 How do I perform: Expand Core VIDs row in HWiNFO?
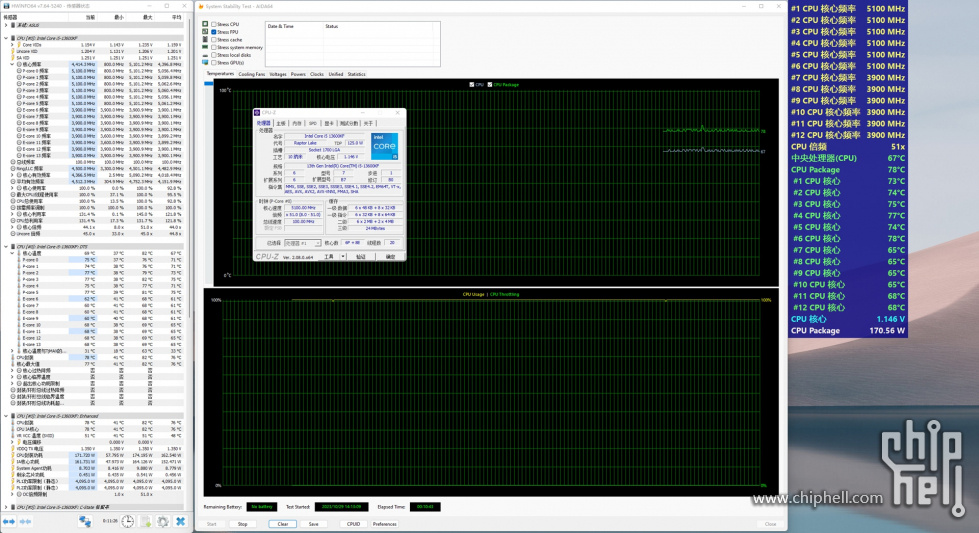[12, 45]
